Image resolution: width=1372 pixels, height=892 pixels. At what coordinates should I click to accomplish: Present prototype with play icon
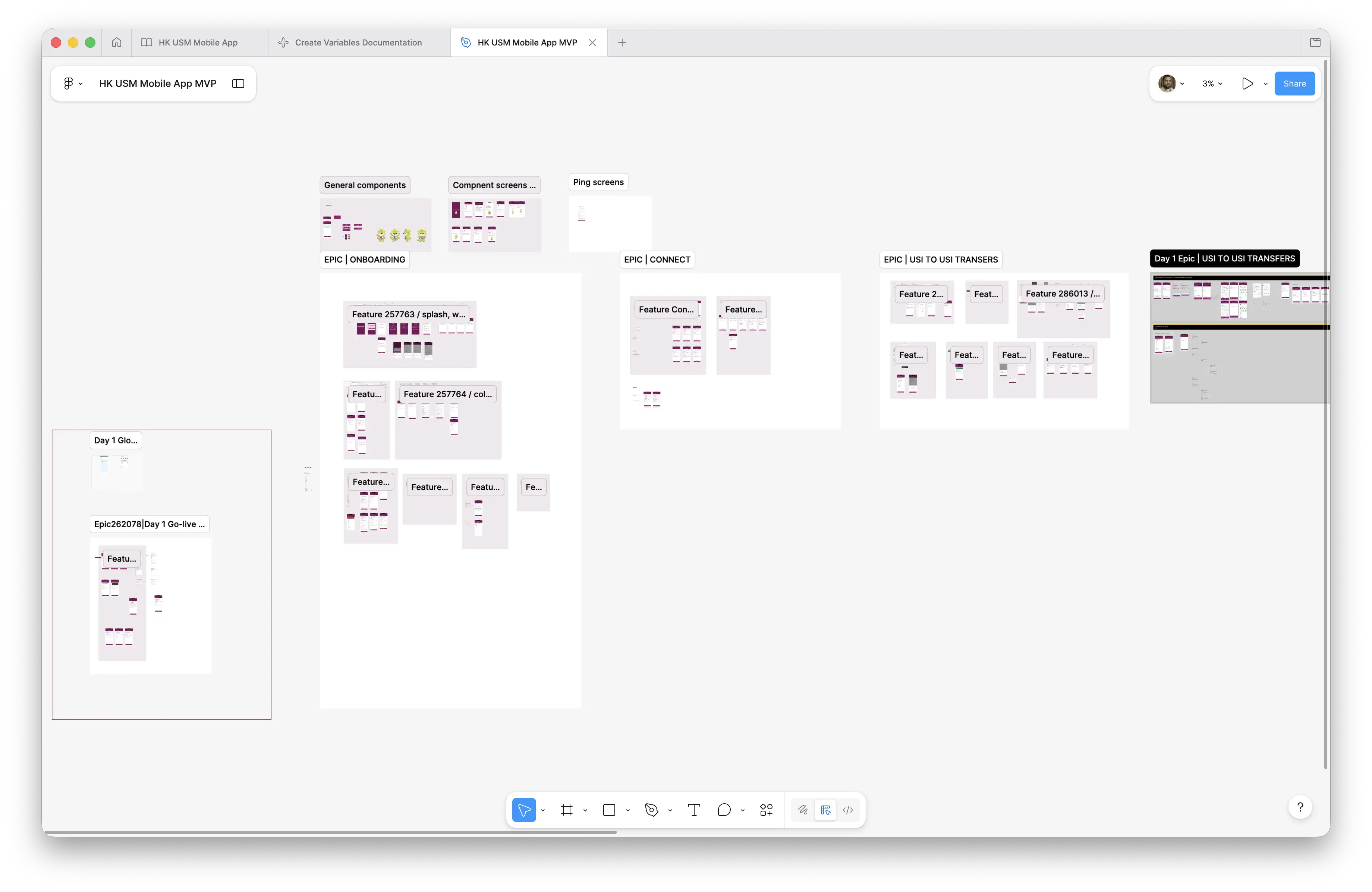click(x=1247, y=84)
